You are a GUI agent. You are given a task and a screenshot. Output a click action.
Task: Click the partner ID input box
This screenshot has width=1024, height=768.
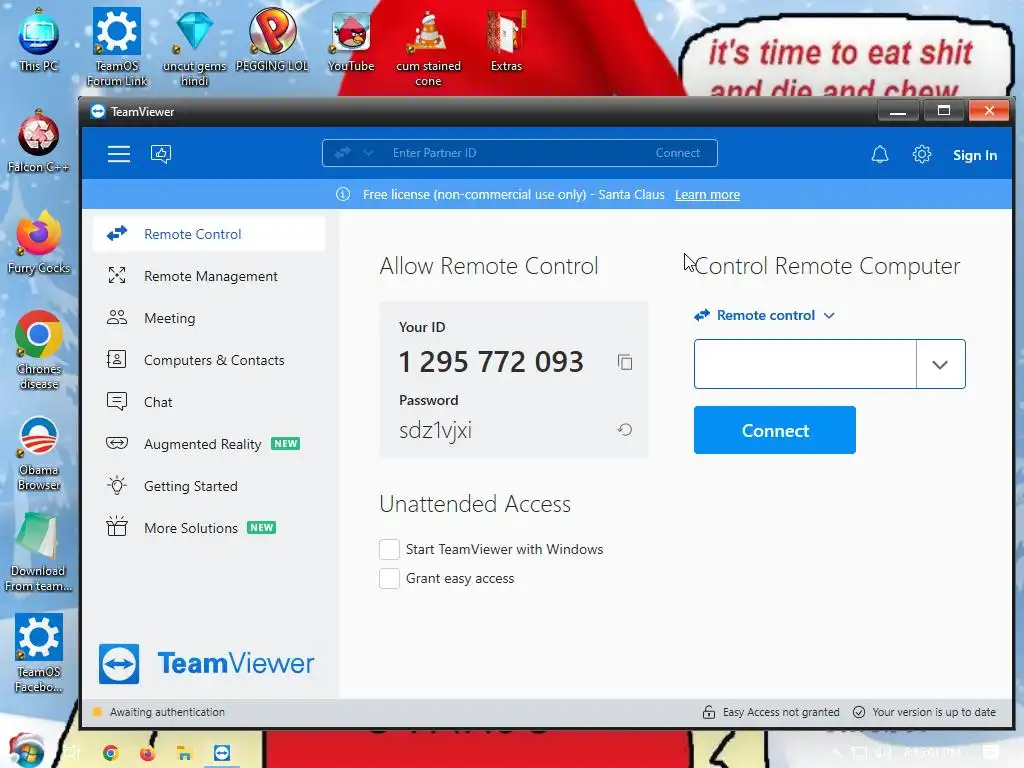(805, 364)
